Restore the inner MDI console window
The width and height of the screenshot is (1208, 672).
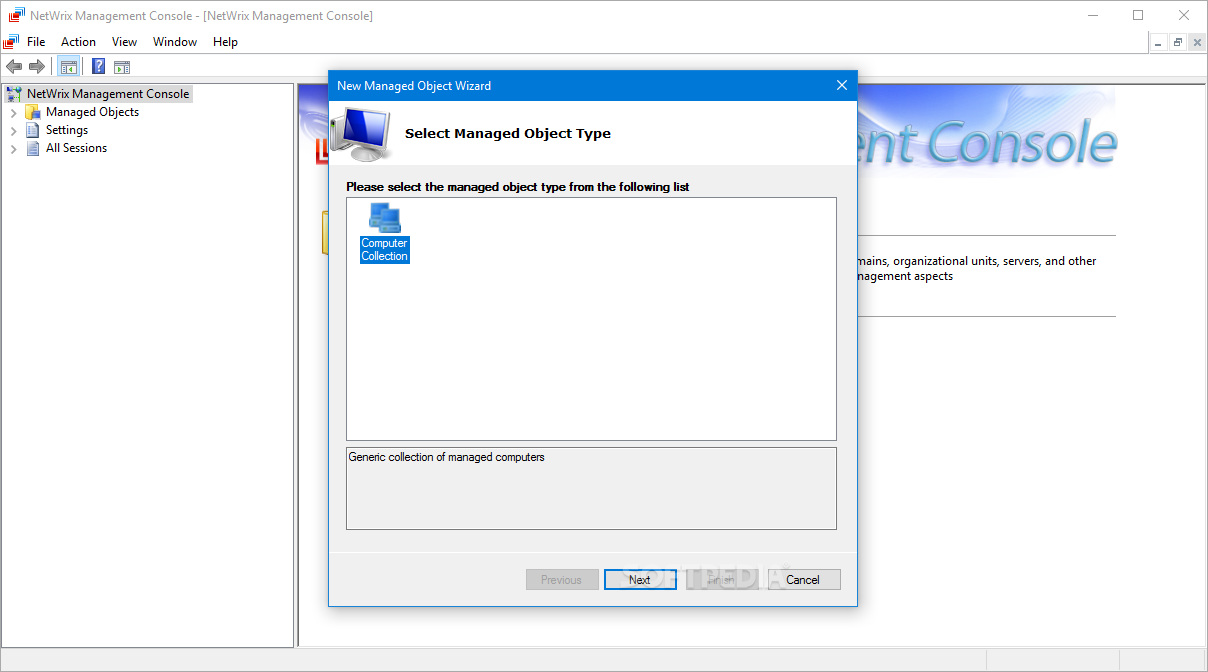click(x=1178, y=42)
